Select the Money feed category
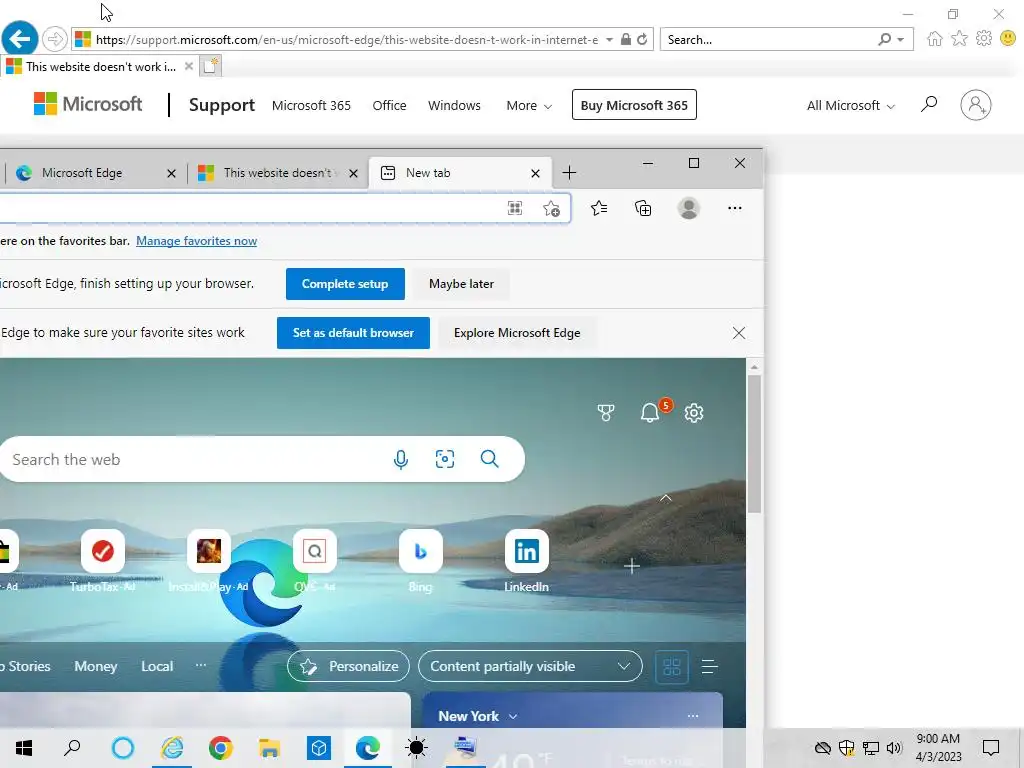Image resolution: width=1024 pixels, height=768 pixels. (95, 666)
